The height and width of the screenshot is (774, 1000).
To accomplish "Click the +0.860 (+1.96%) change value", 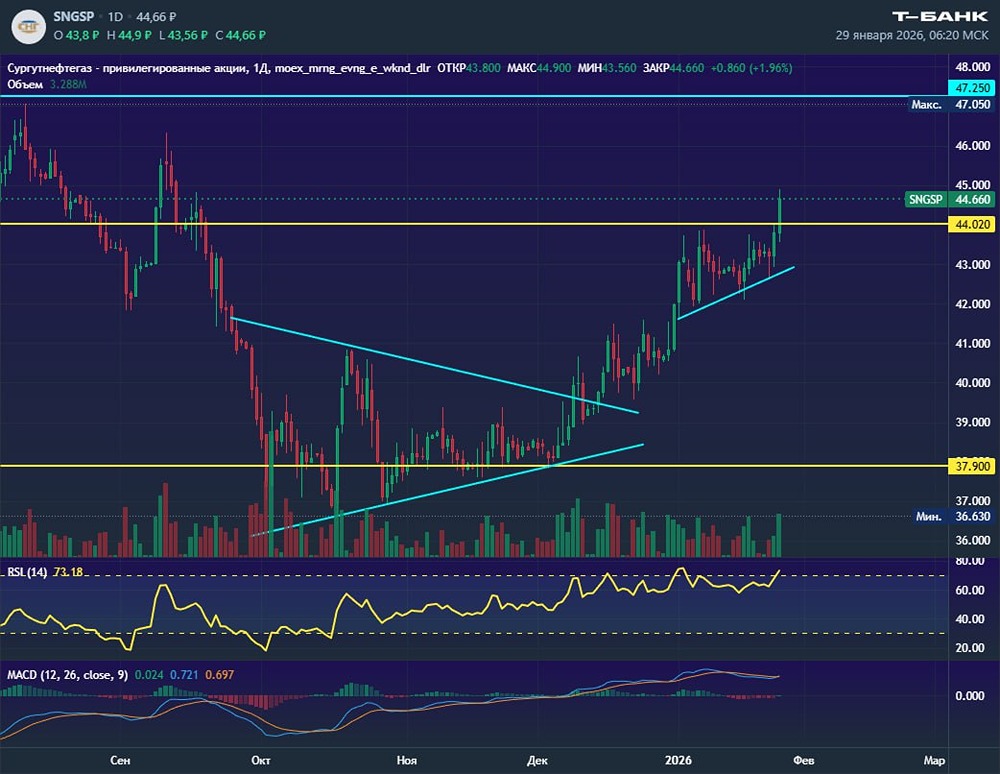I will [751, 68].
